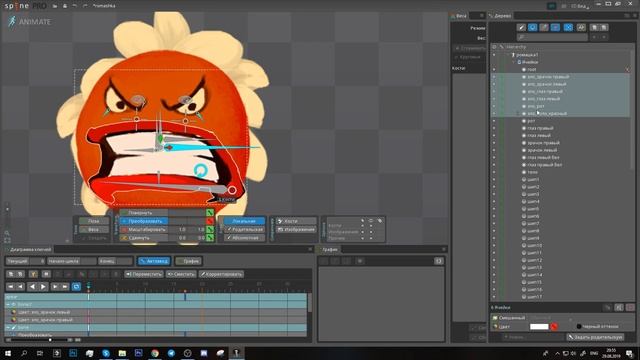Screen dimensions: 640x360
Task: Click the pencil filter icon in the tree toolbar
Action: [x=521, y=27]
